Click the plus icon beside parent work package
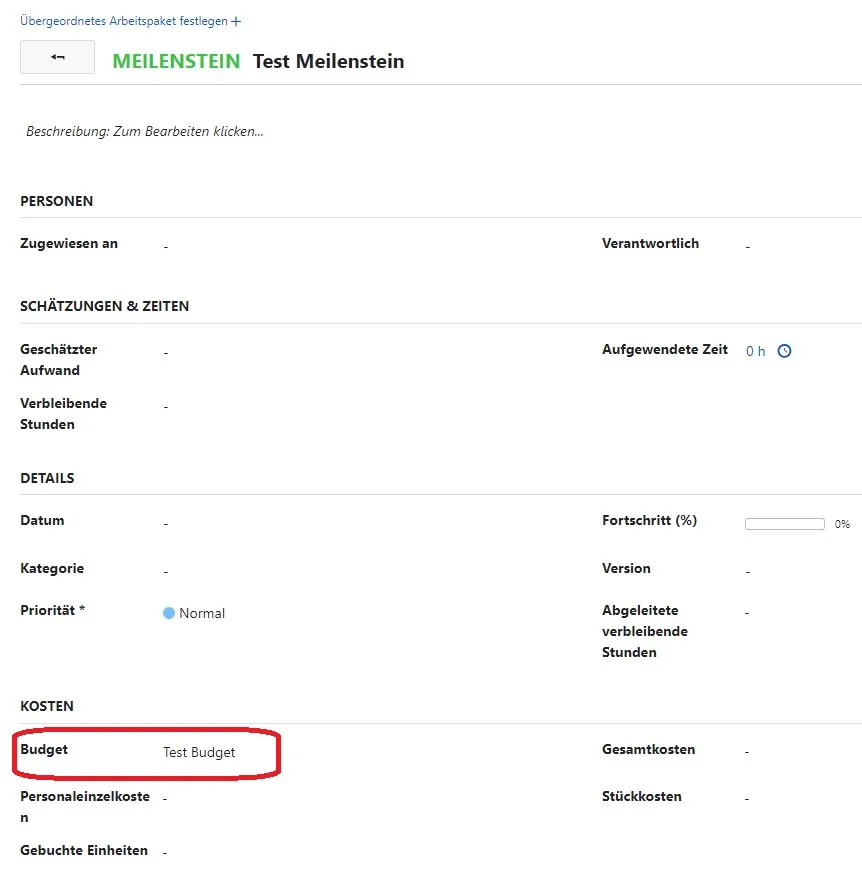The image size is (862, 870). click(234, 20)
